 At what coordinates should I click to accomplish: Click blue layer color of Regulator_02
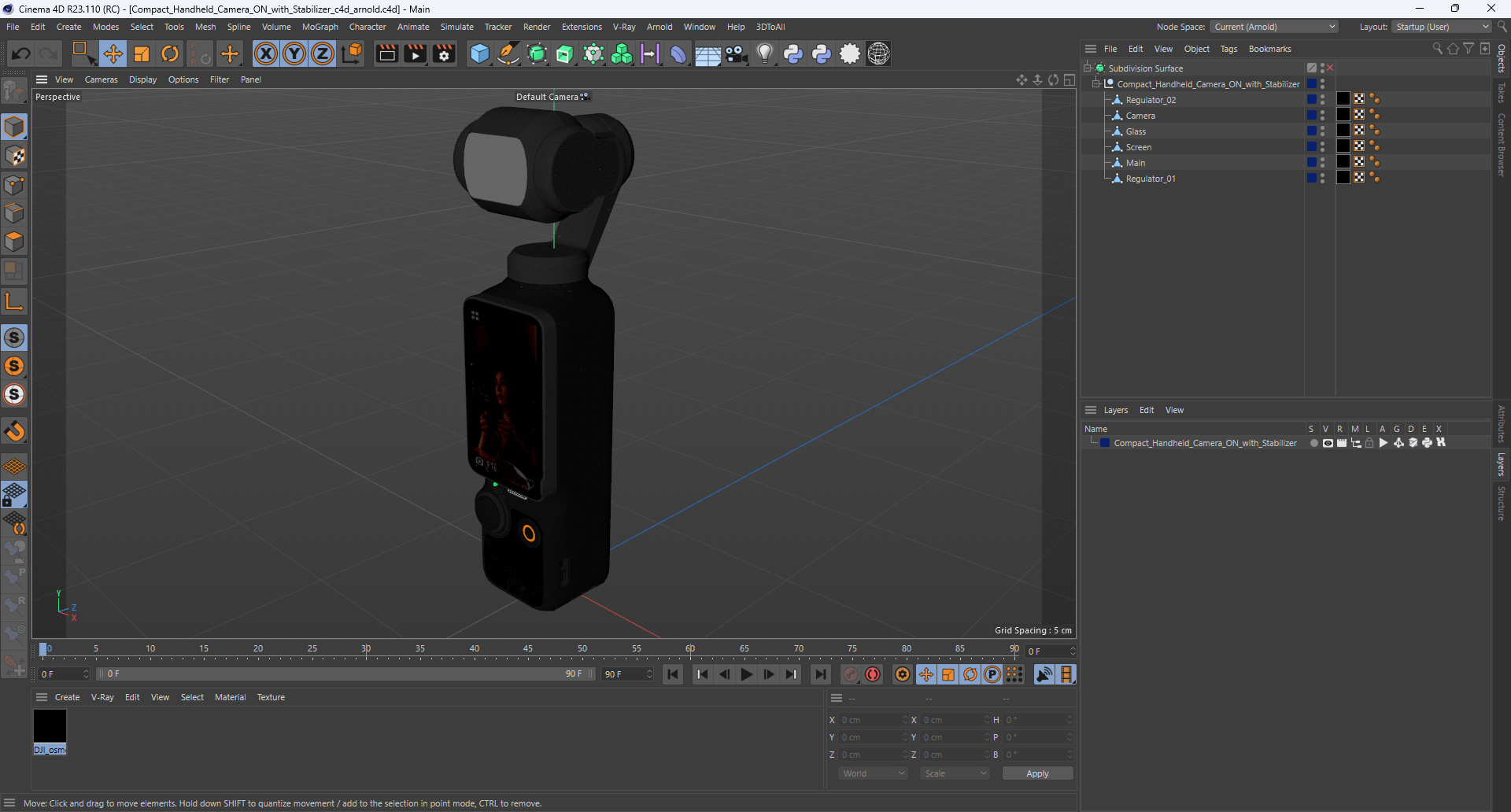pyautogui.click(x=1312, y=99)
